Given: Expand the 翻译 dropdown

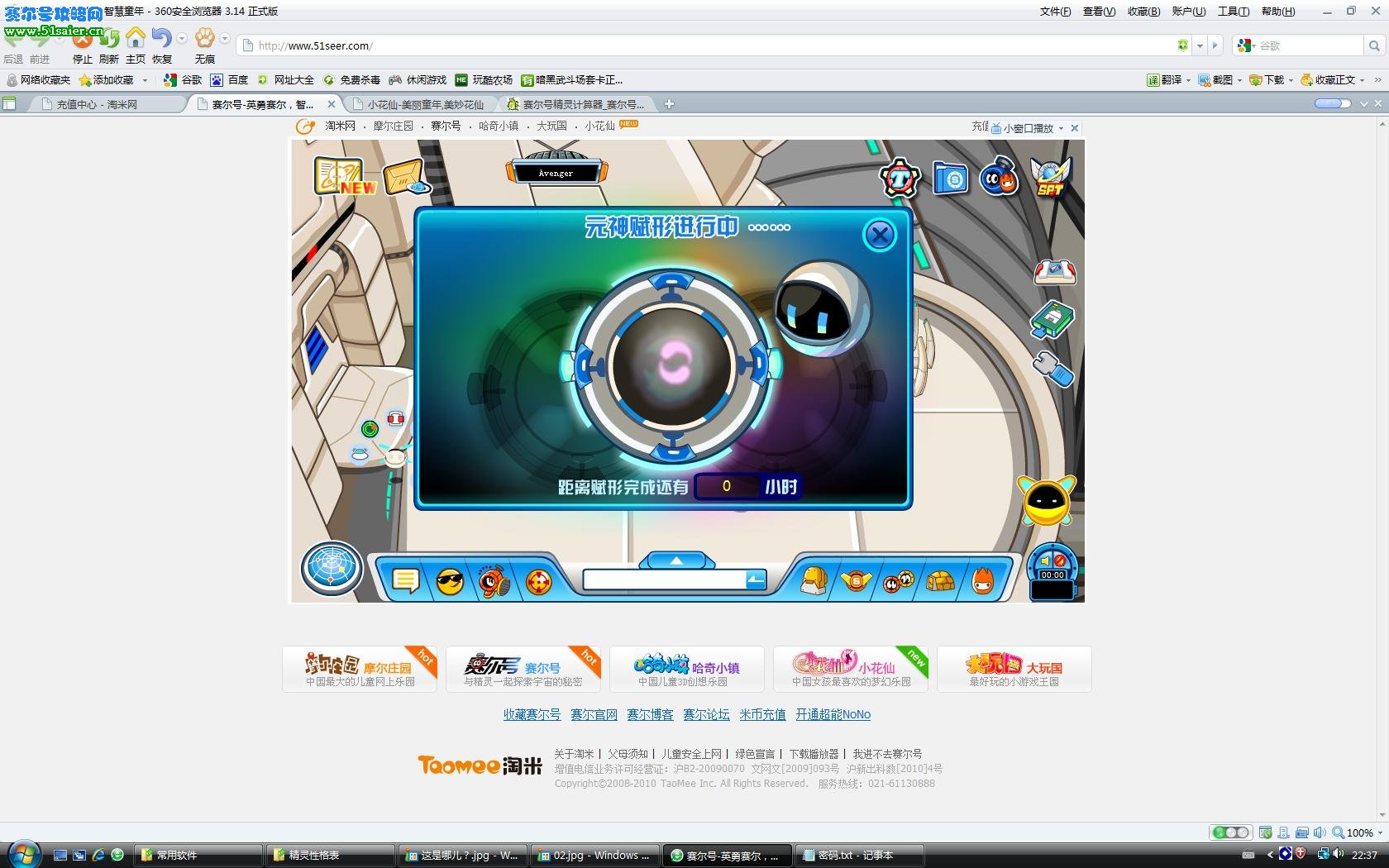Looking at the screenshot, I should (x=1189, y=80).
